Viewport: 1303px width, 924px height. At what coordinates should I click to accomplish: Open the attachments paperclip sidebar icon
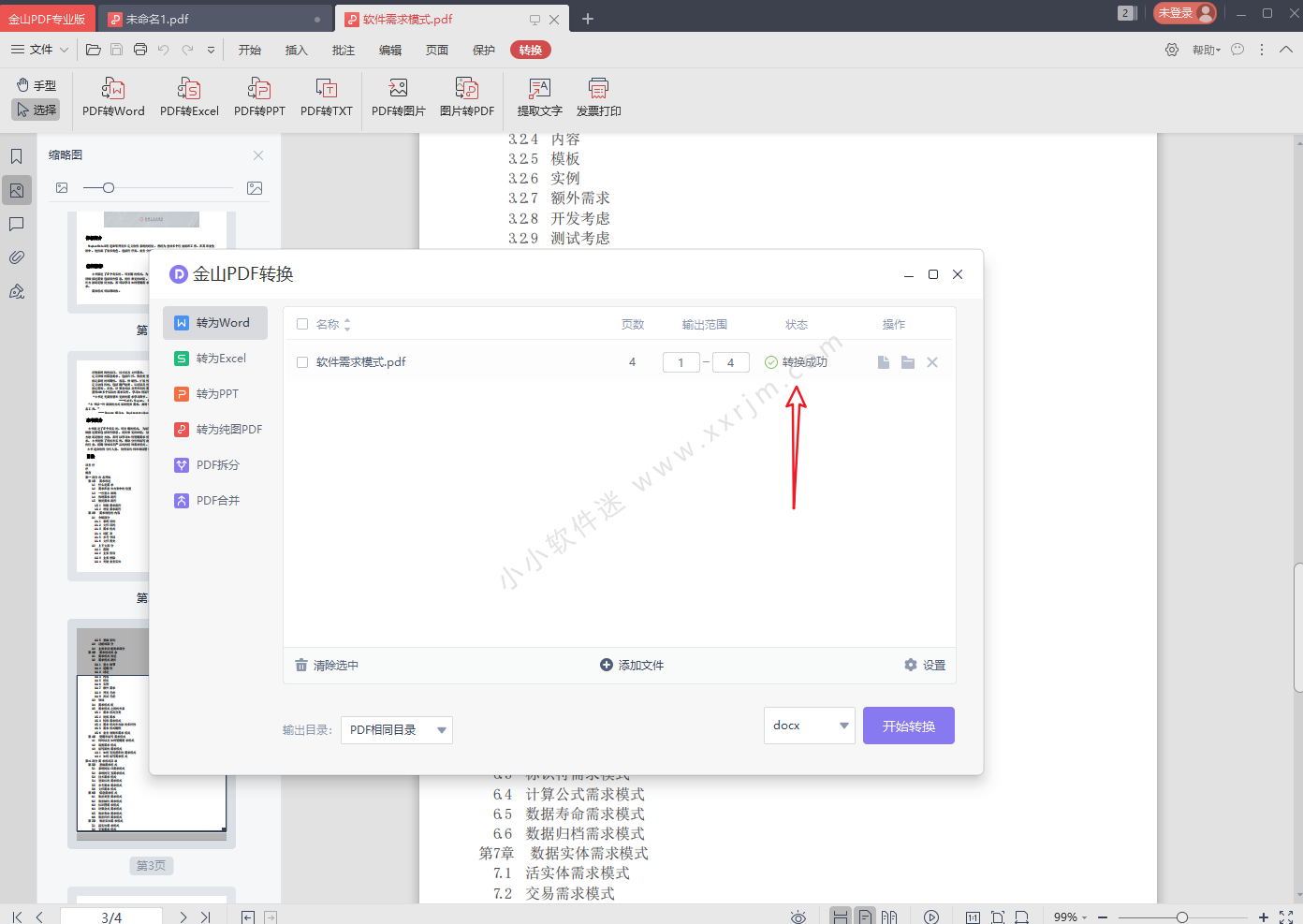click(x=17, y=257)
